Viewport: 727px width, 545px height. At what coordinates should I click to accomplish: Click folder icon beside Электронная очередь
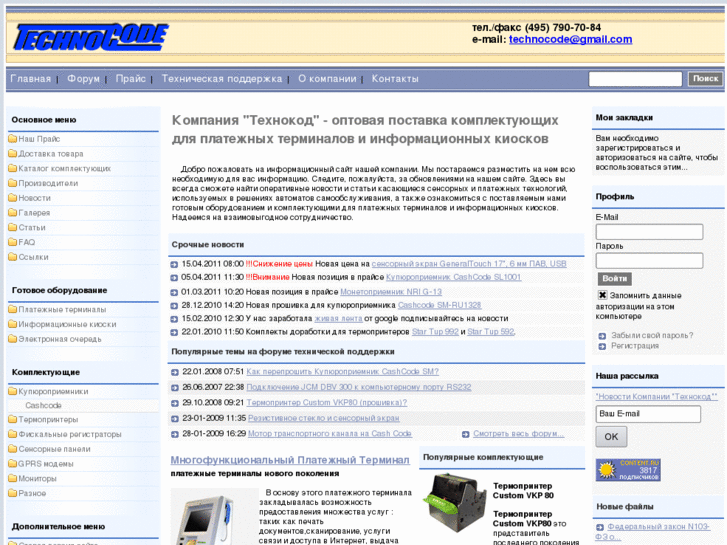coord(13,339)
